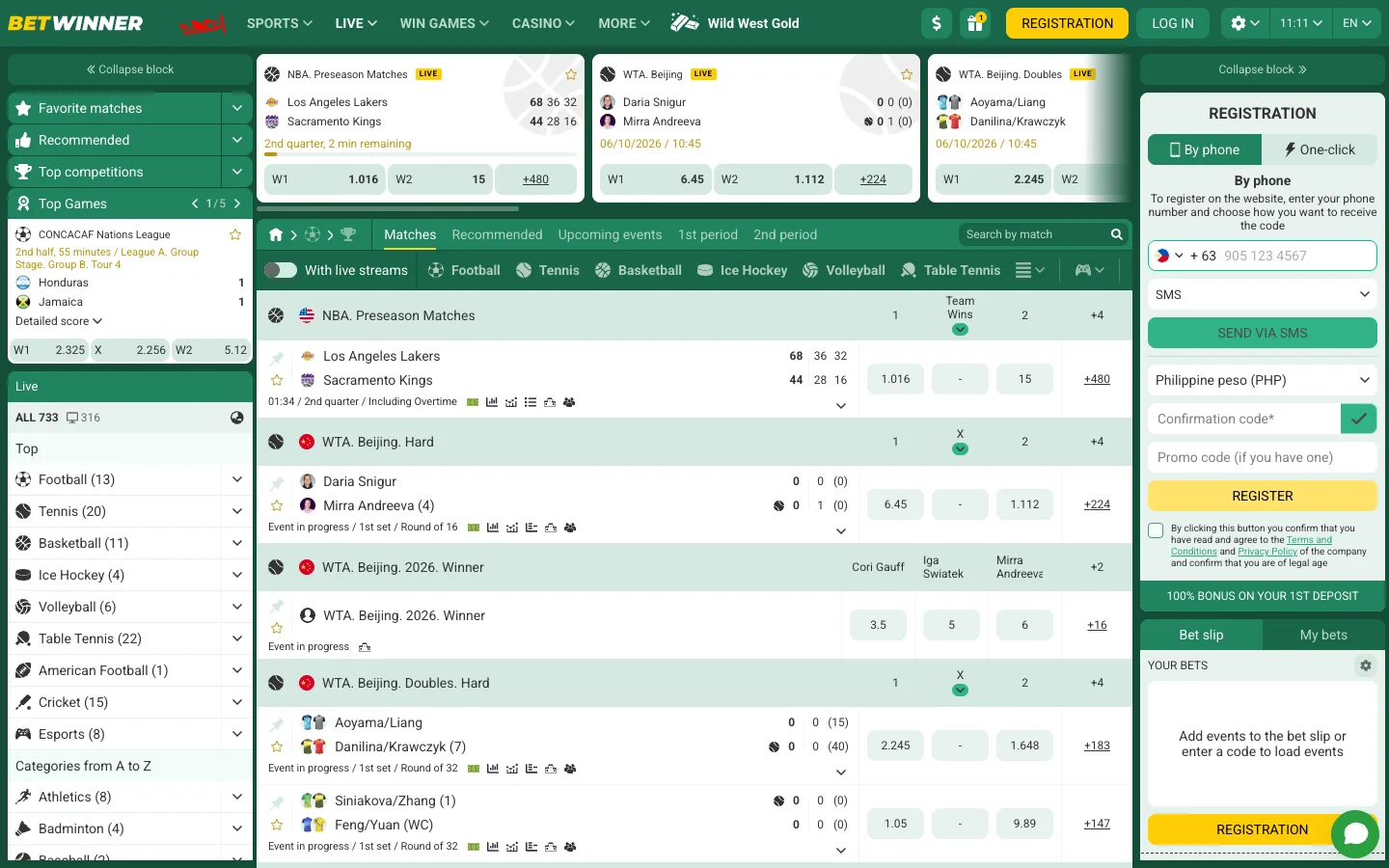Screen dimensions: 1389x868
Task: Filter matches by Ice Hockey
Action: point(742,270)
